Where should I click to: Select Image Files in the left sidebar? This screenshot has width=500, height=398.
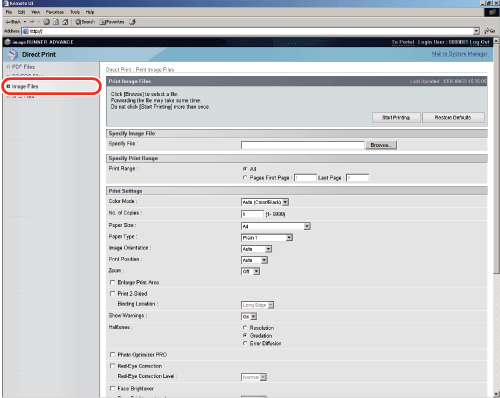[x=25, y=86]
